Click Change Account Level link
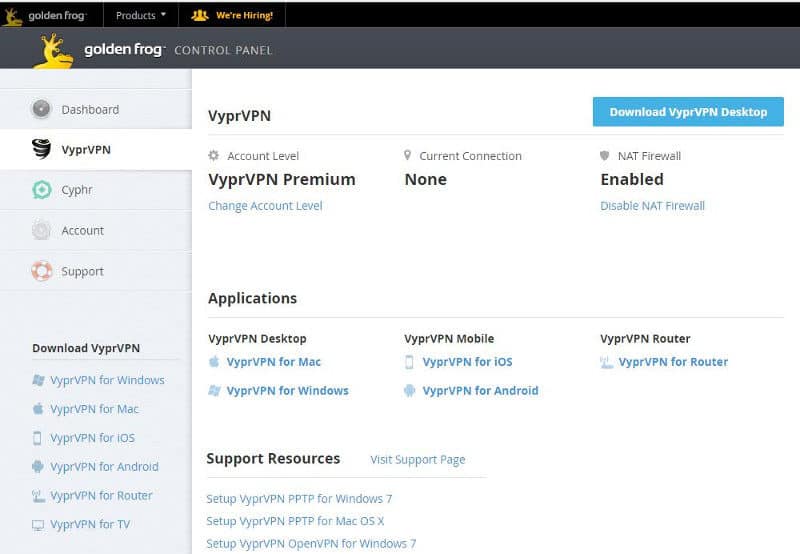 click(265, 206)
